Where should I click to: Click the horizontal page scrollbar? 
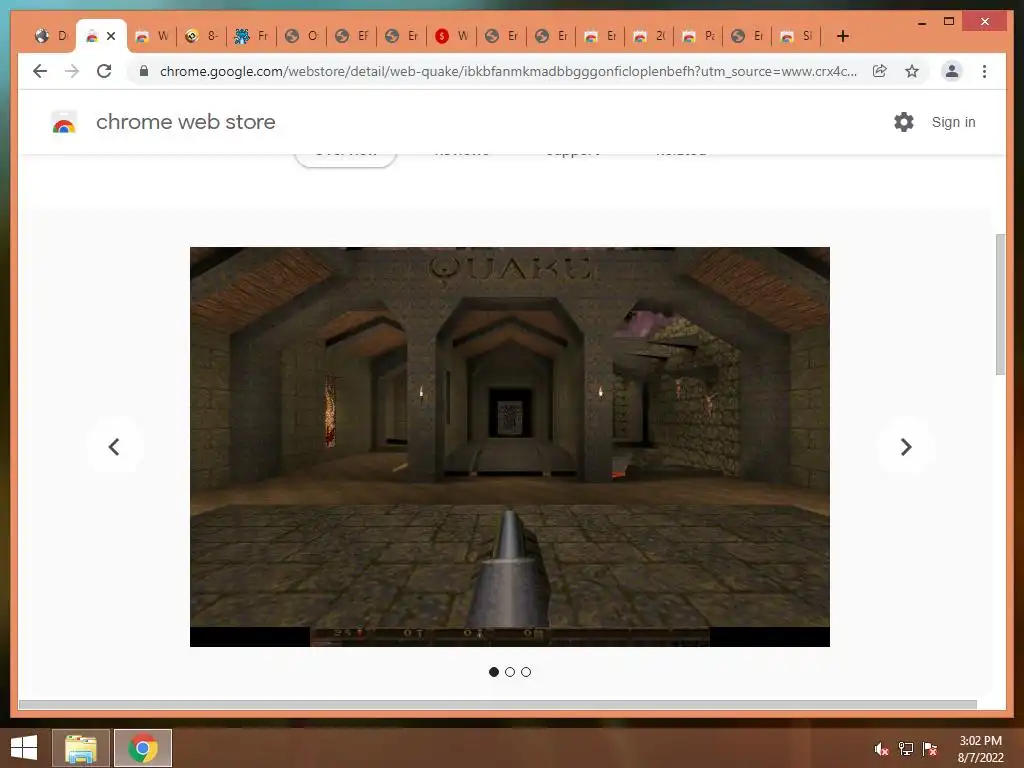coord(498,705)
